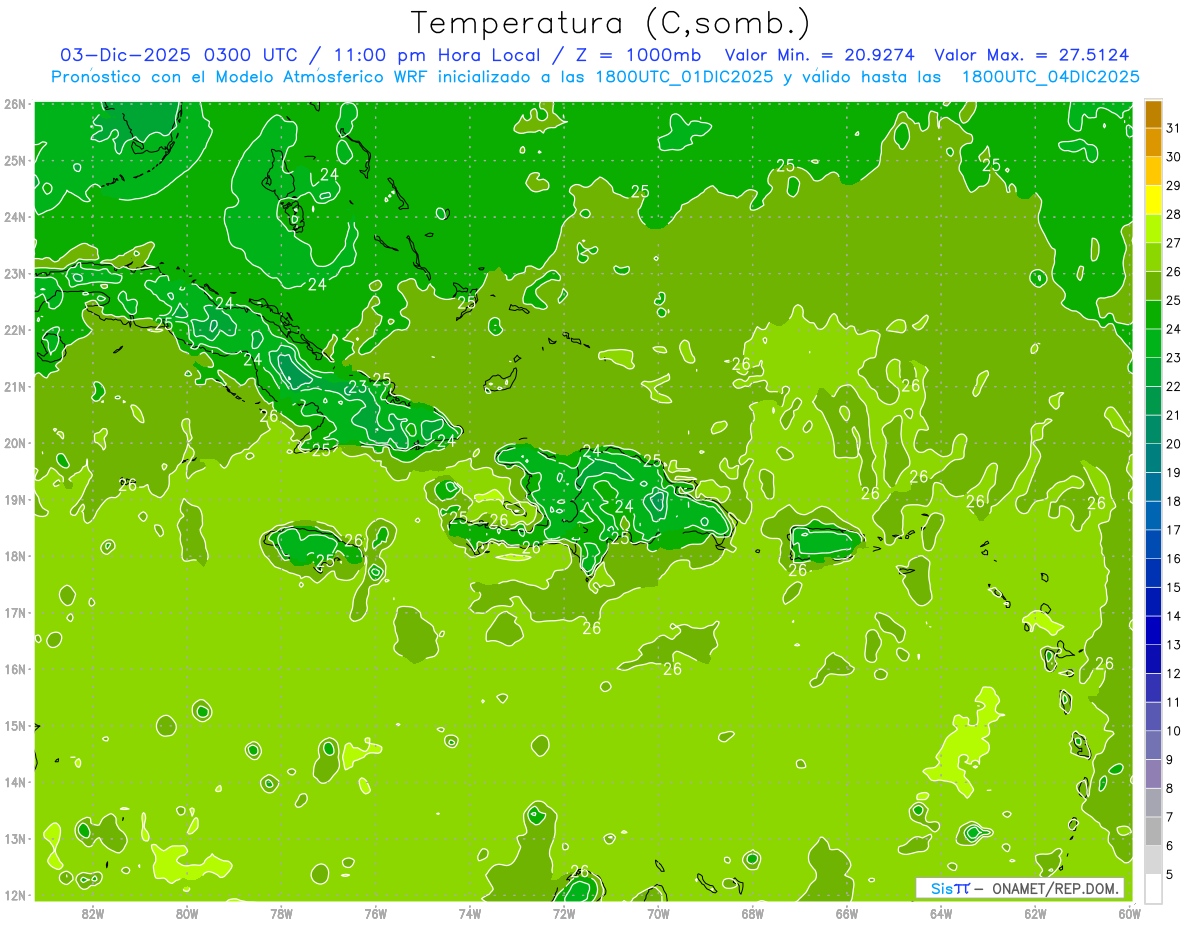Click the 70W longitude axis label
Viewport: 1200px width, 927px height.
pos(658,913)
